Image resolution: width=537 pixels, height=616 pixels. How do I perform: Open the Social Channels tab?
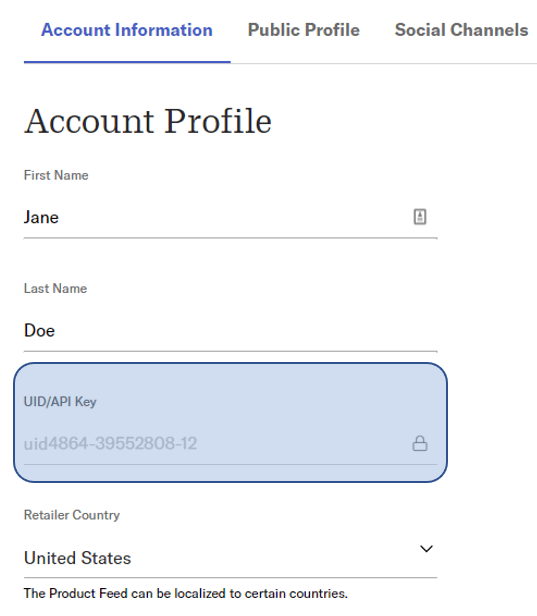click(461, 30)
